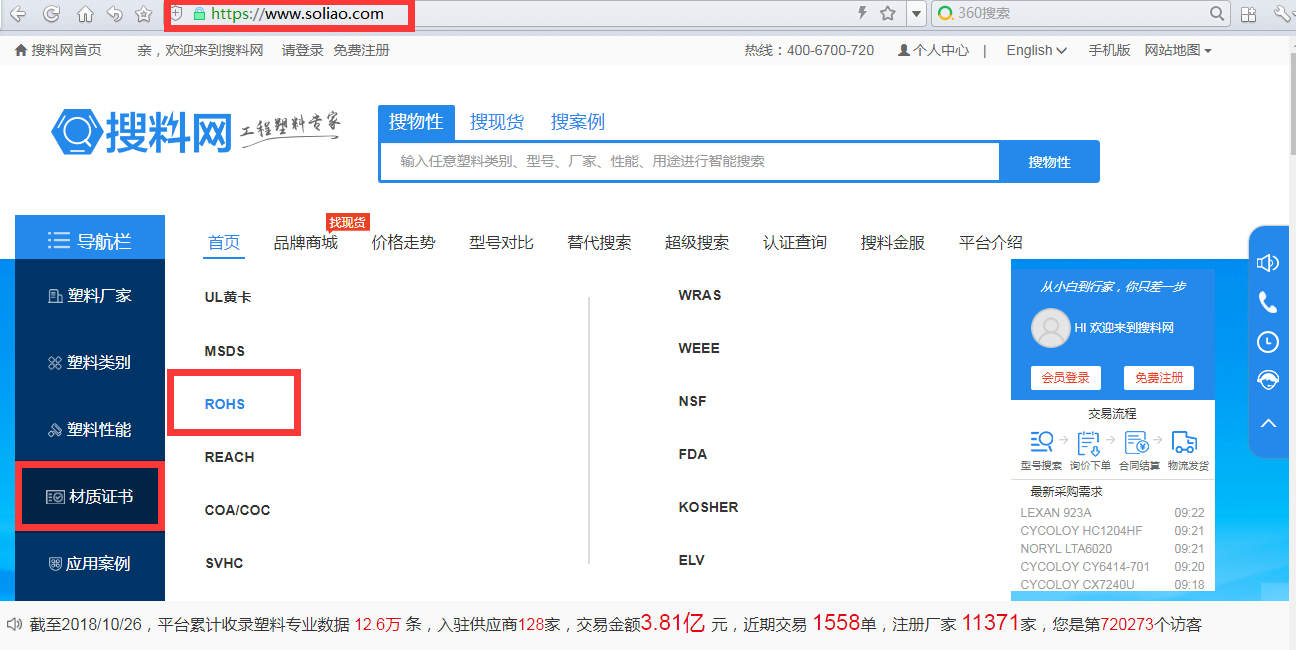Click the speaker announcement icon in sidebar
The width and height of the screenshot is (1296, 650).
1268,263
